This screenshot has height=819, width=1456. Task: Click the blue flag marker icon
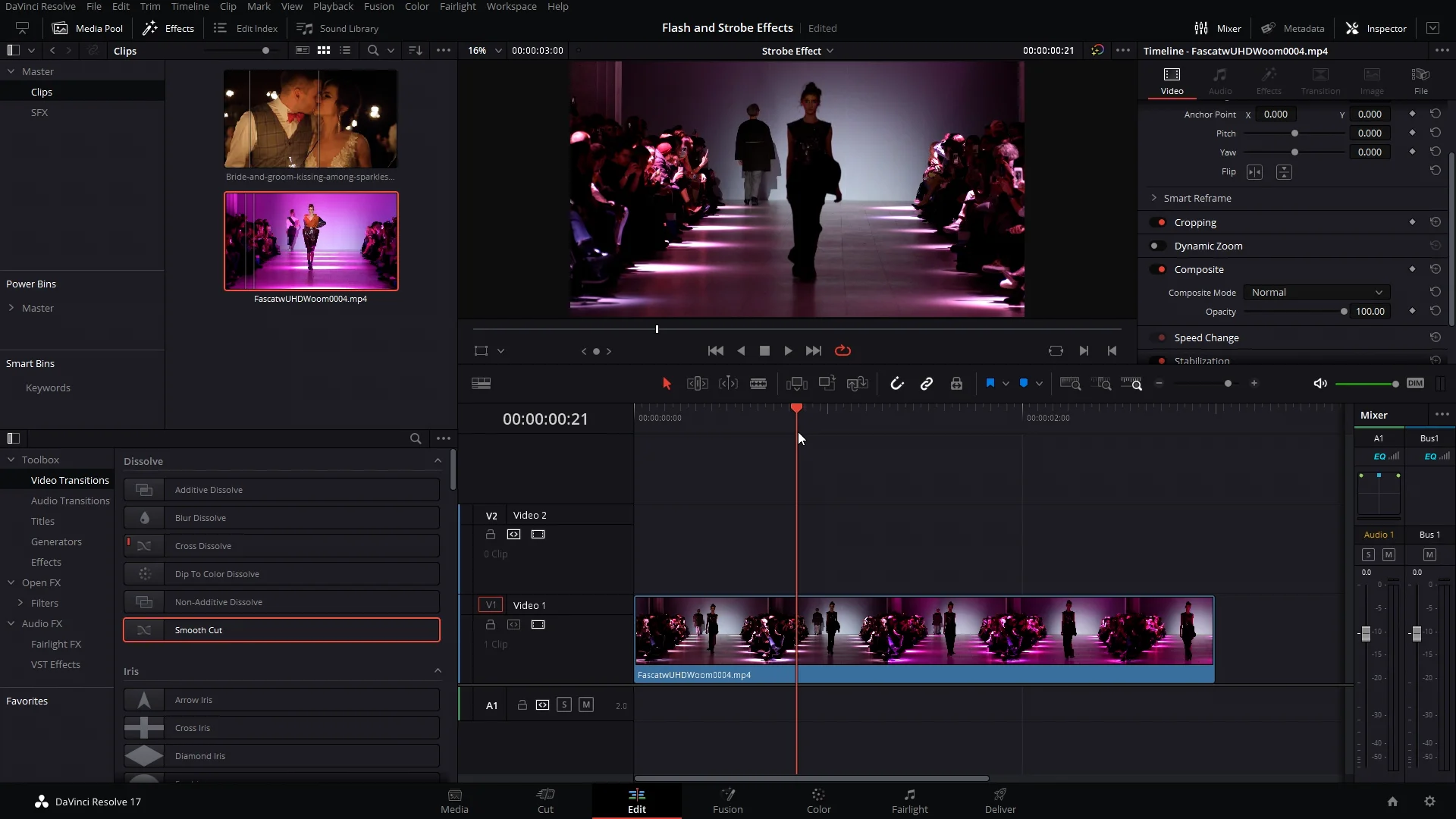[x=990, y=384]
